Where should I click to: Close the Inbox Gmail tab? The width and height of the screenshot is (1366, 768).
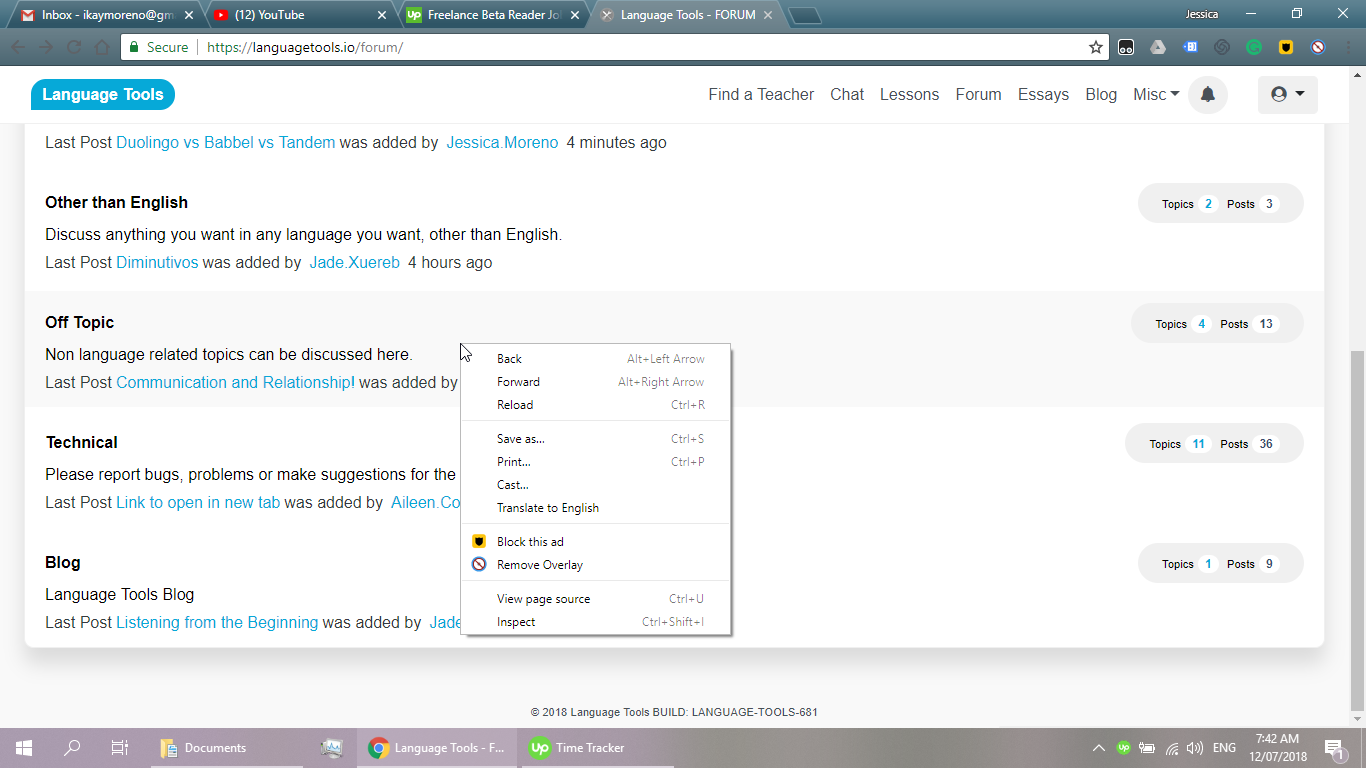click(189, 15)
